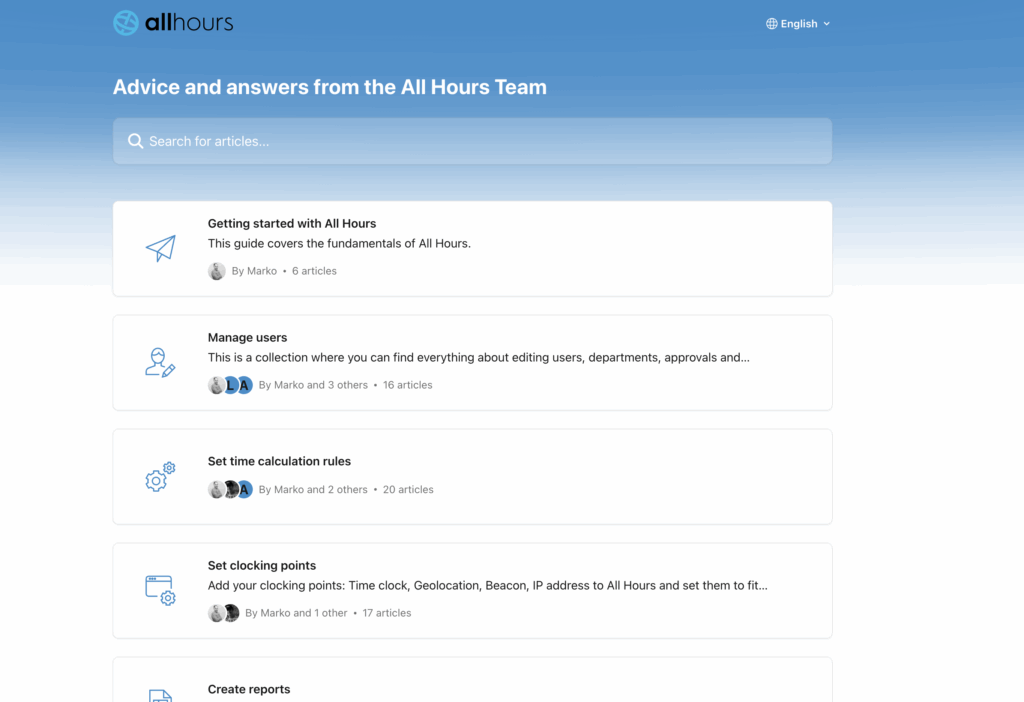
Task: Click the A avatar in Manage users card
Action: pyautogui.click(x=244, y=385)
